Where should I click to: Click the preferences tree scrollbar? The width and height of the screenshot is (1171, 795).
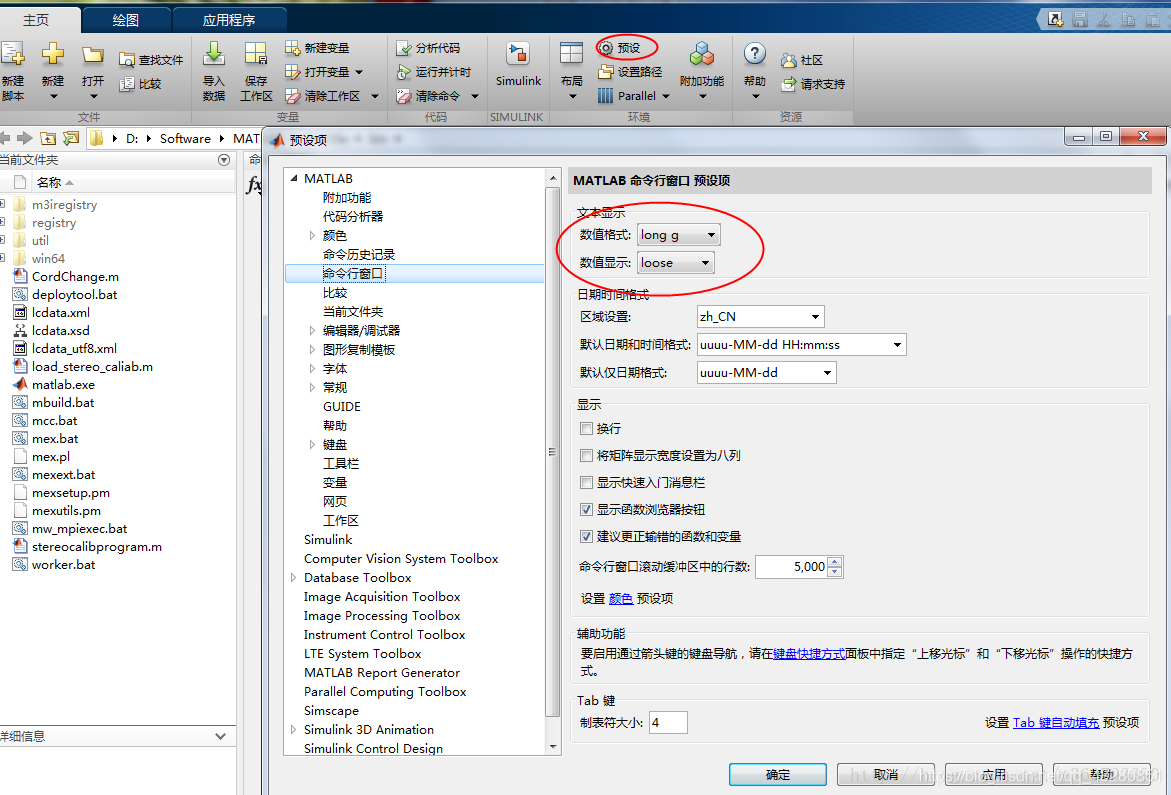pos(553,452)
